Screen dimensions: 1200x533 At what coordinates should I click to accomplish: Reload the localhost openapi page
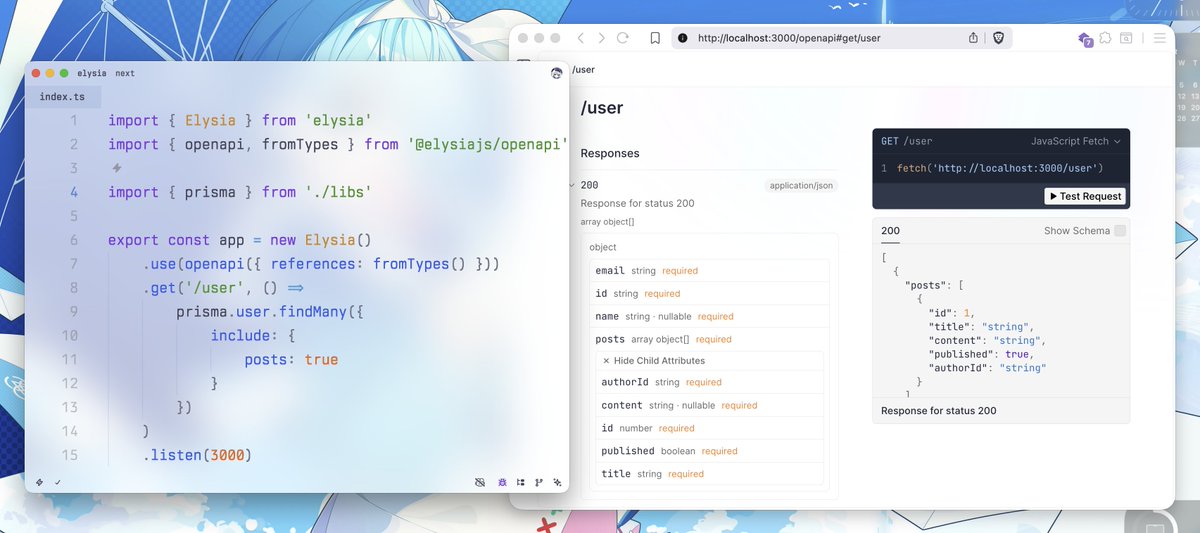pos(622,38)
